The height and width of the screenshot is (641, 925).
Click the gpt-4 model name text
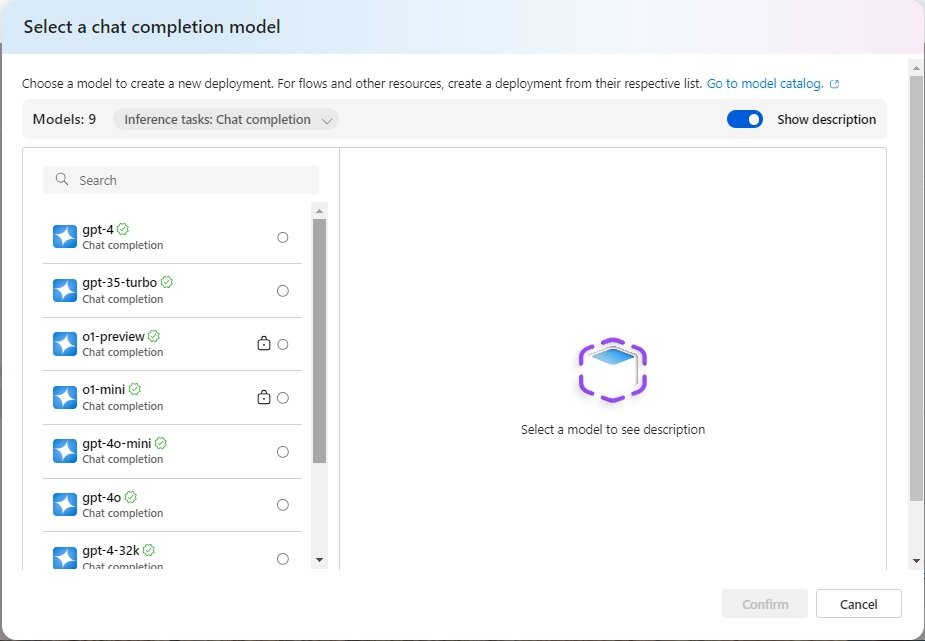pos(98,229)
